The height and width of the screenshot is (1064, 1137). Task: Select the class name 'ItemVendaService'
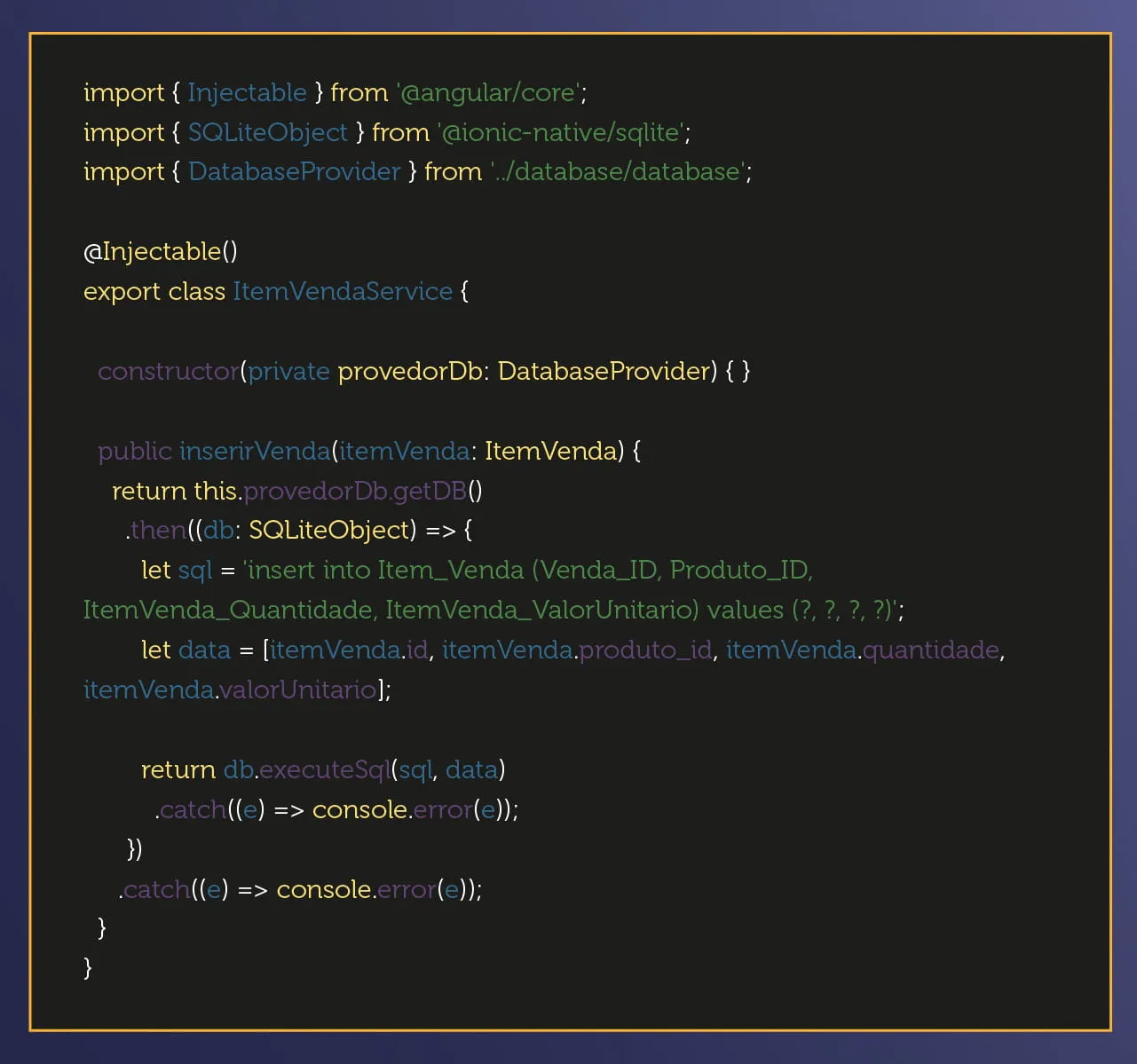(343, 291)
